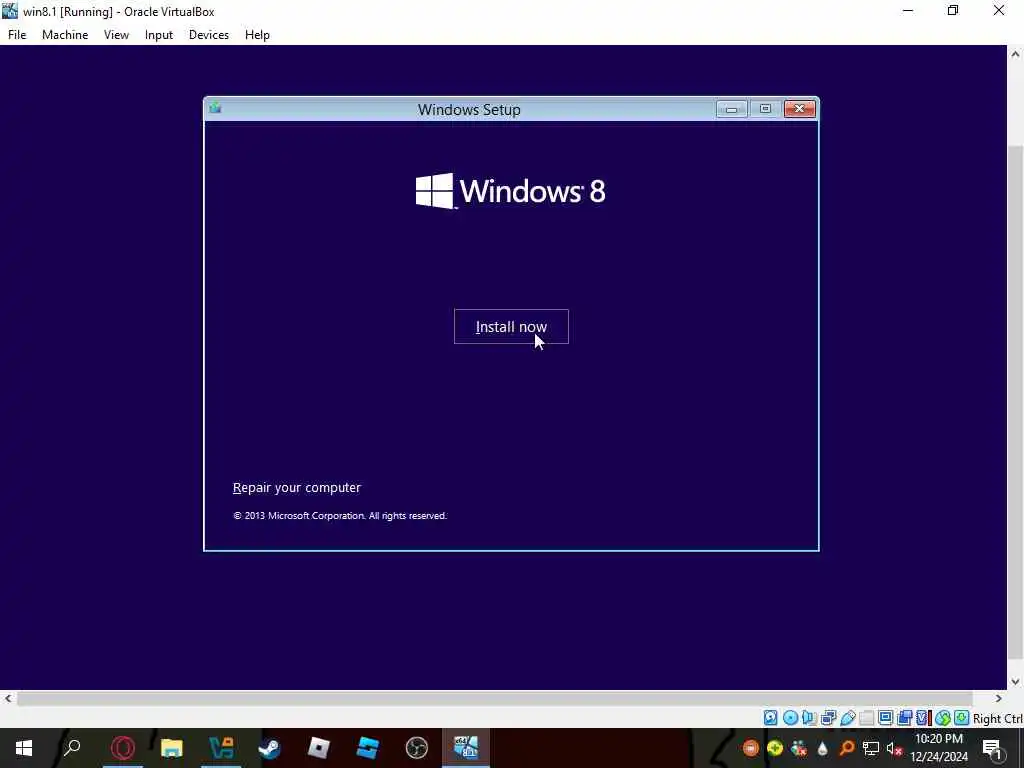Open the Input menu

159,35
